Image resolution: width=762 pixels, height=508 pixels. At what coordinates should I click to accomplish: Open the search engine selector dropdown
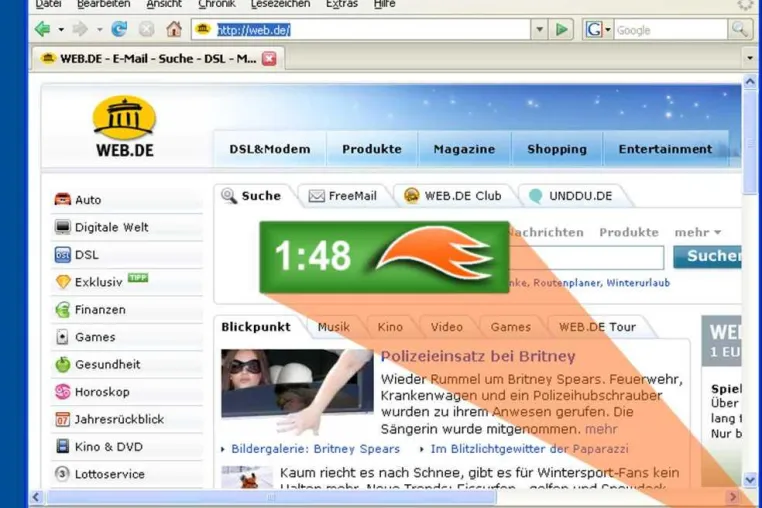608,30
